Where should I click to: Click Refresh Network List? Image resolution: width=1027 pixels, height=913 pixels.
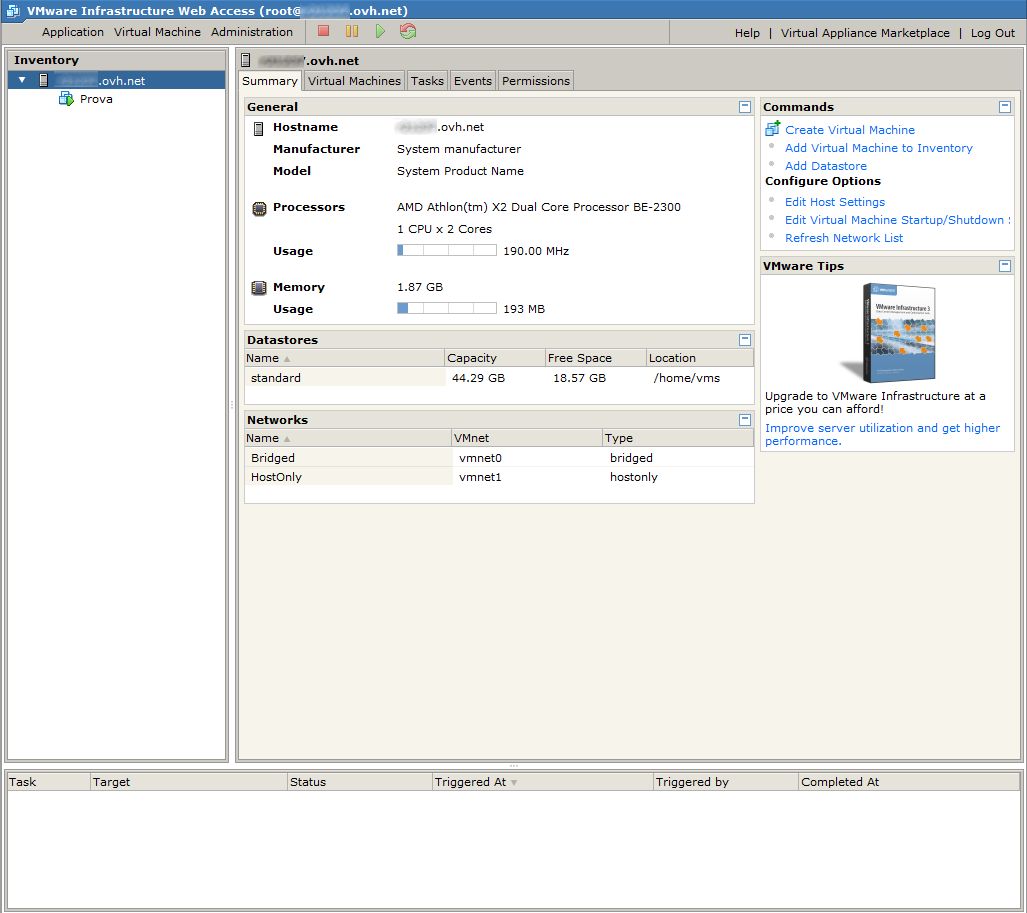(844, 238)
